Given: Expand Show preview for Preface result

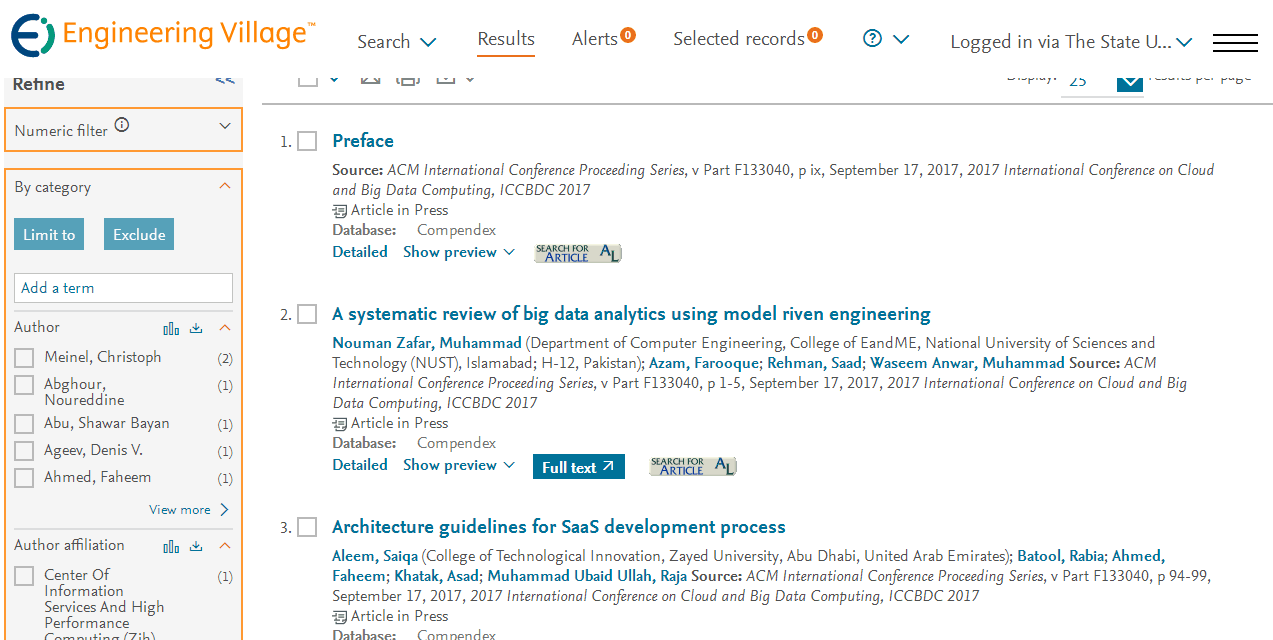Looking at the screenshot, I should pos(459,252).
